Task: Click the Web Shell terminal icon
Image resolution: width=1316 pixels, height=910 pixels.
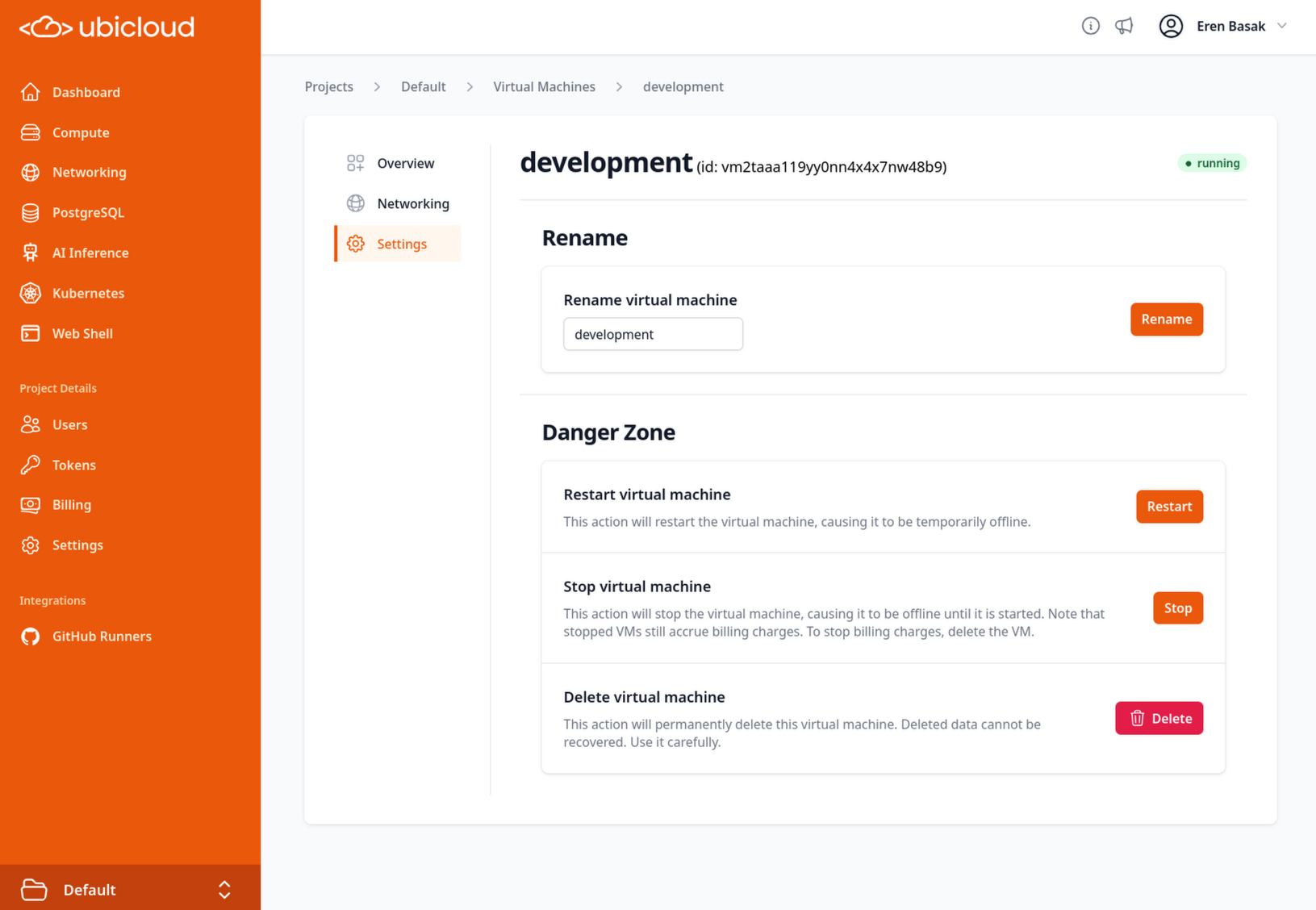Action: (31, 333)
